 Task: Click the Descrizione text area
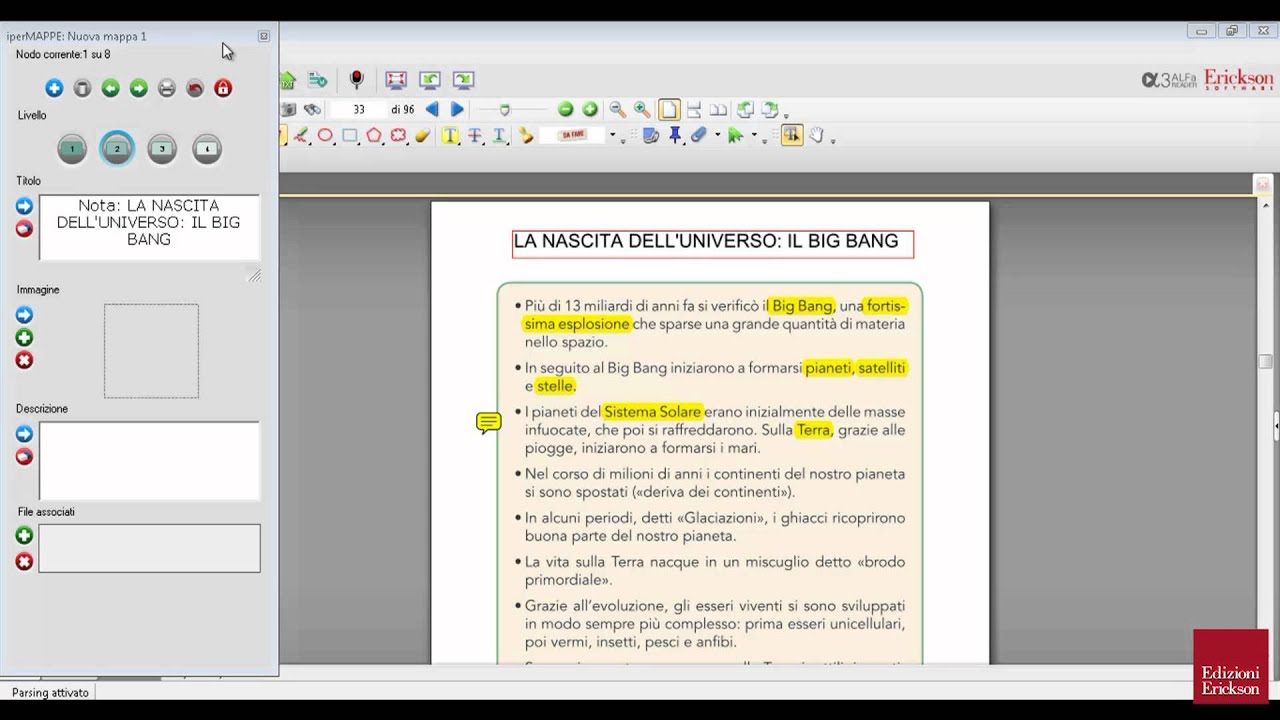click(149, 461)
